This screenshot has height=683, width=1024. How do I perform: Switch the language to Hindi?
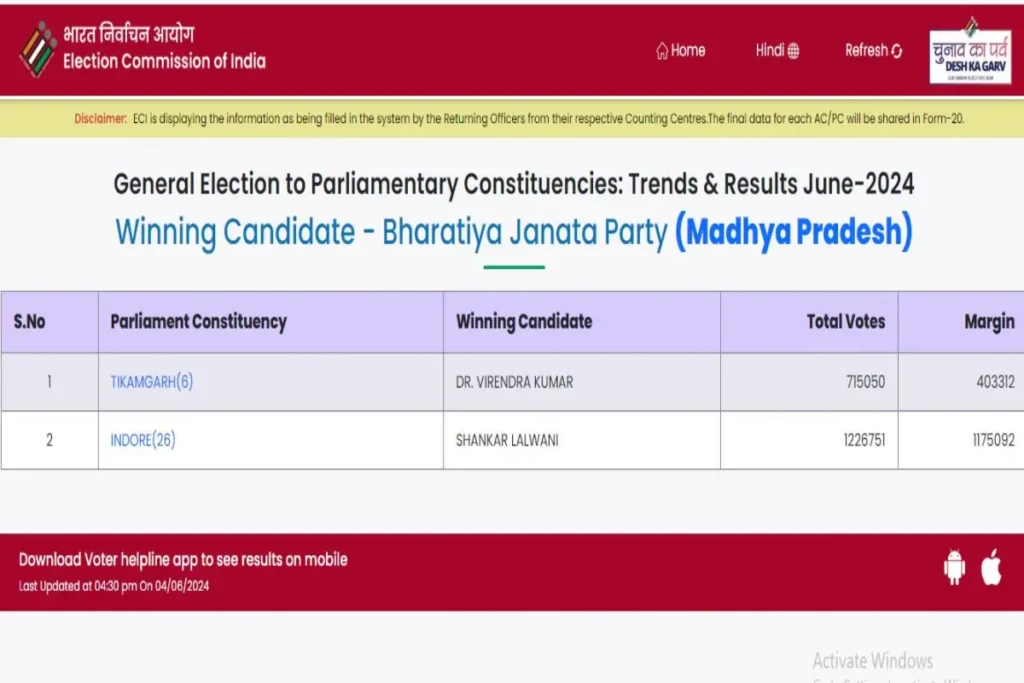coord(777,50)
